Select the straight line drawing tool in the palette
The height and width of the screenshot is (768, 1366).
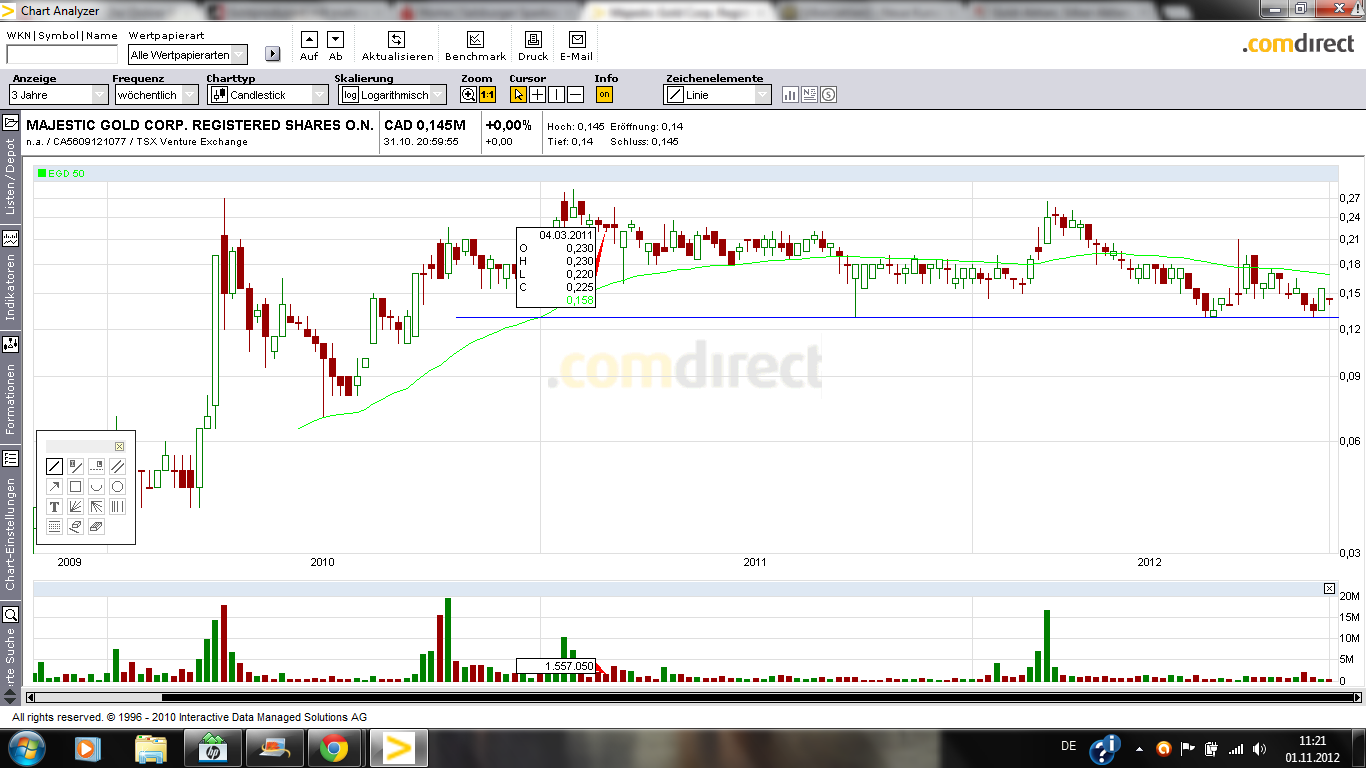pos(55,466)
